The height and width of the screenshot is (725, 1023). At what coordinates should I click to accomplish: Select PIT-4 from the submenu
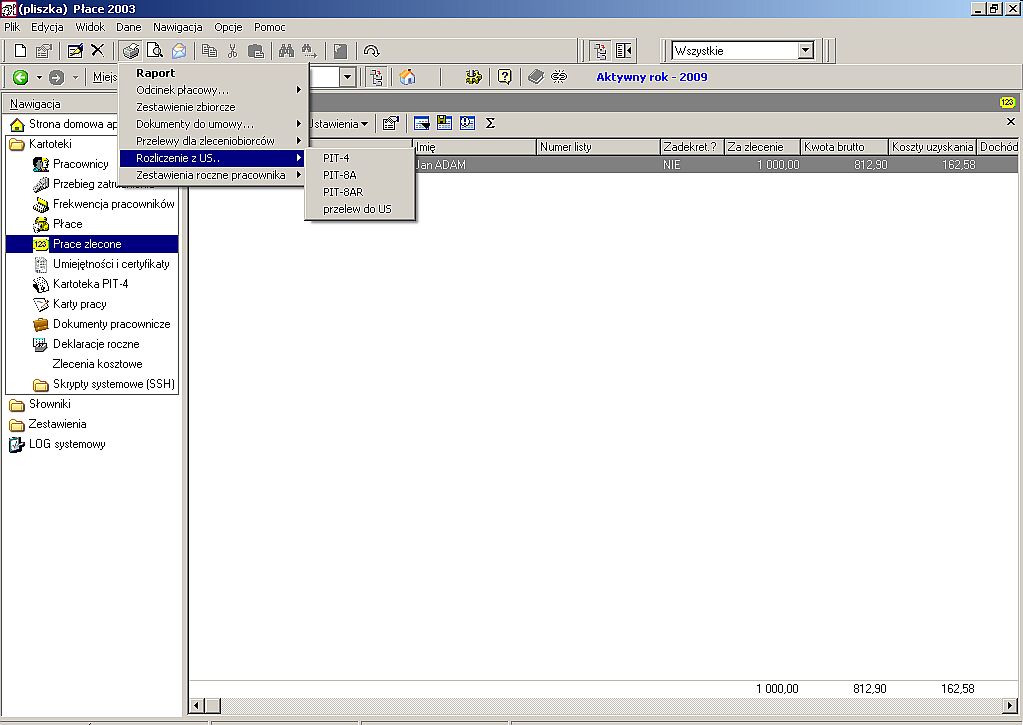coord(359,158)
